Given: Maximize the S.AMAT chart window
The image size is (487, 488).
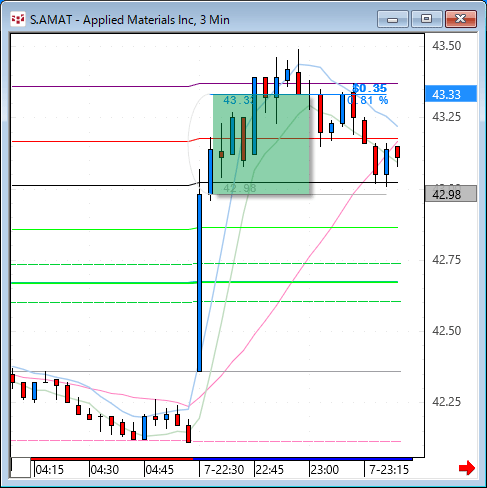Looking at the screenshot, I should pos(426,19).
